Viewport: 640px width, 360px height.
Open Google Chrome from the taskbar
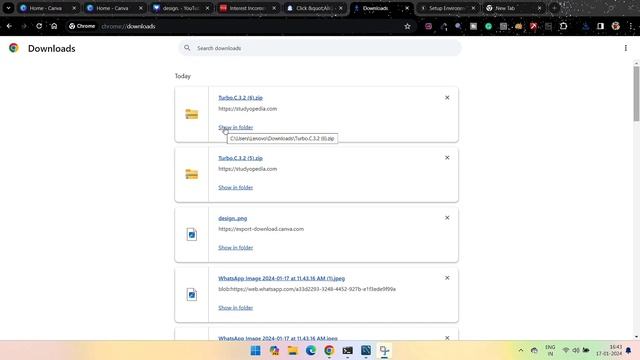coord(329,351)
